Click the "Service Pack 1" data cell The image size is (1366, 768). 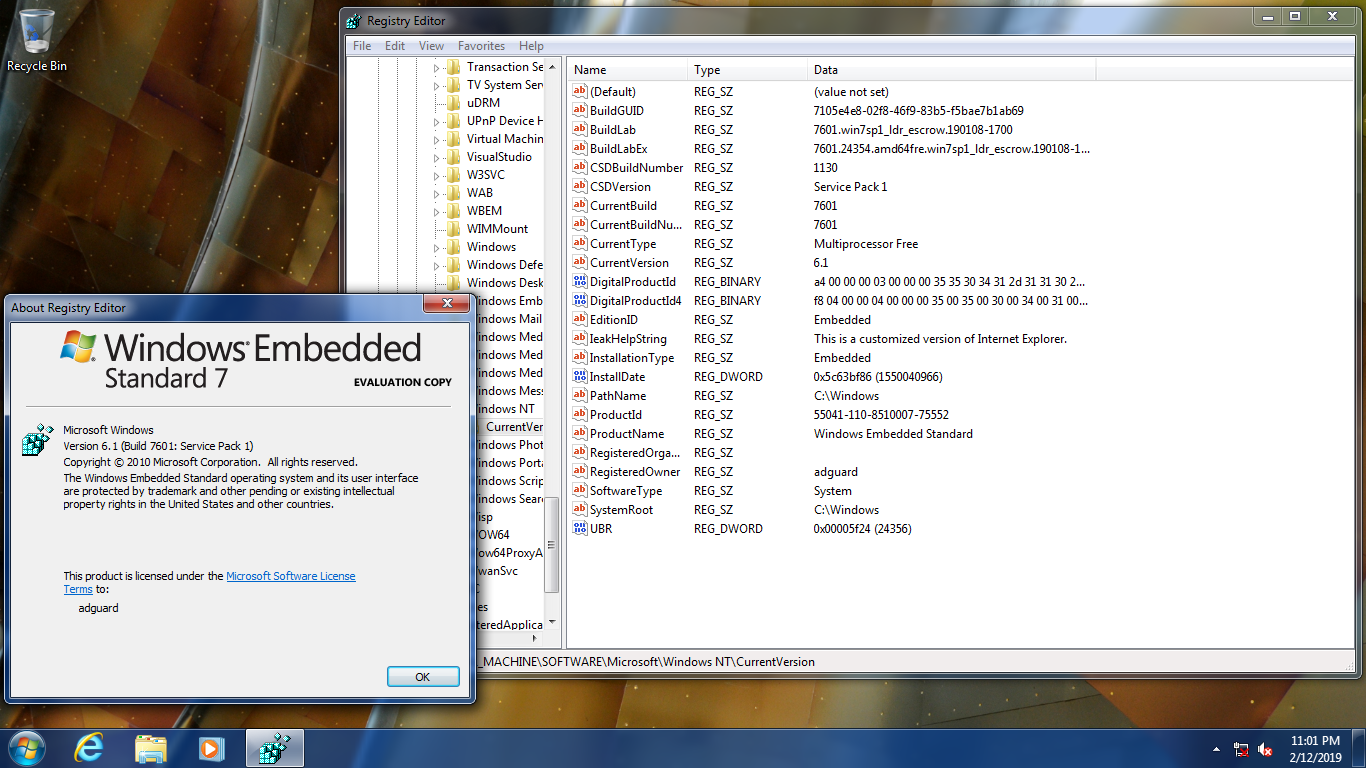[850, 186]
